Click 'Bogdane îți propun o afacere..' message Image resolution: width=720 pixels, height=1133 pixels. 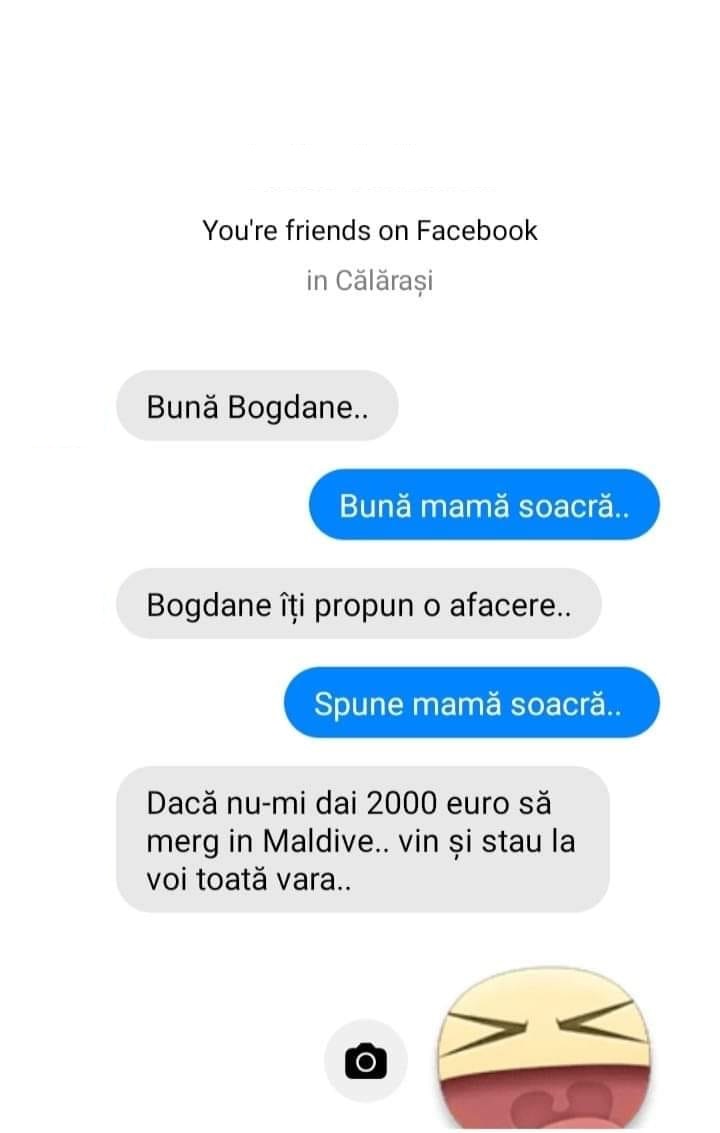click(x=359, y=604)
